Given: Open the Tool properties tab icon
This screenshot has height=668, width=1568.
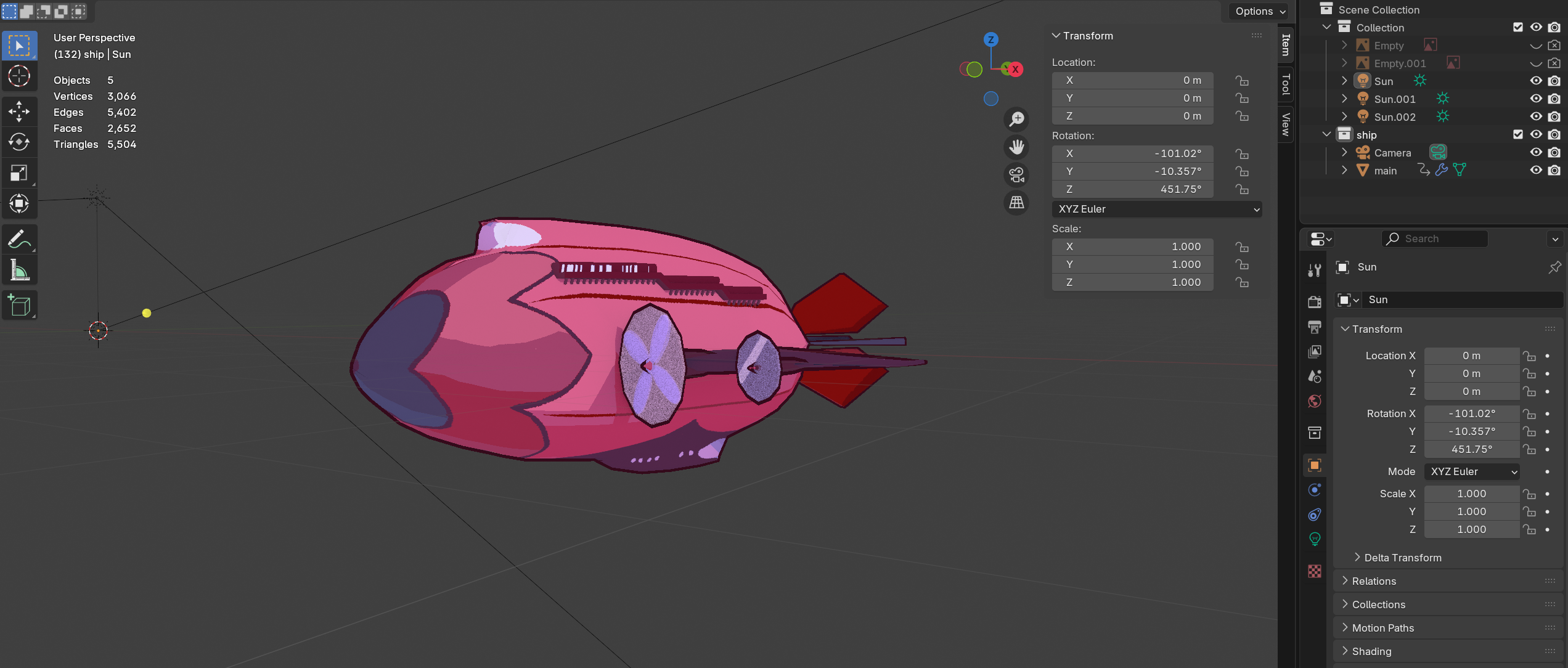Looking at the screenshot, I should 1314,271.
